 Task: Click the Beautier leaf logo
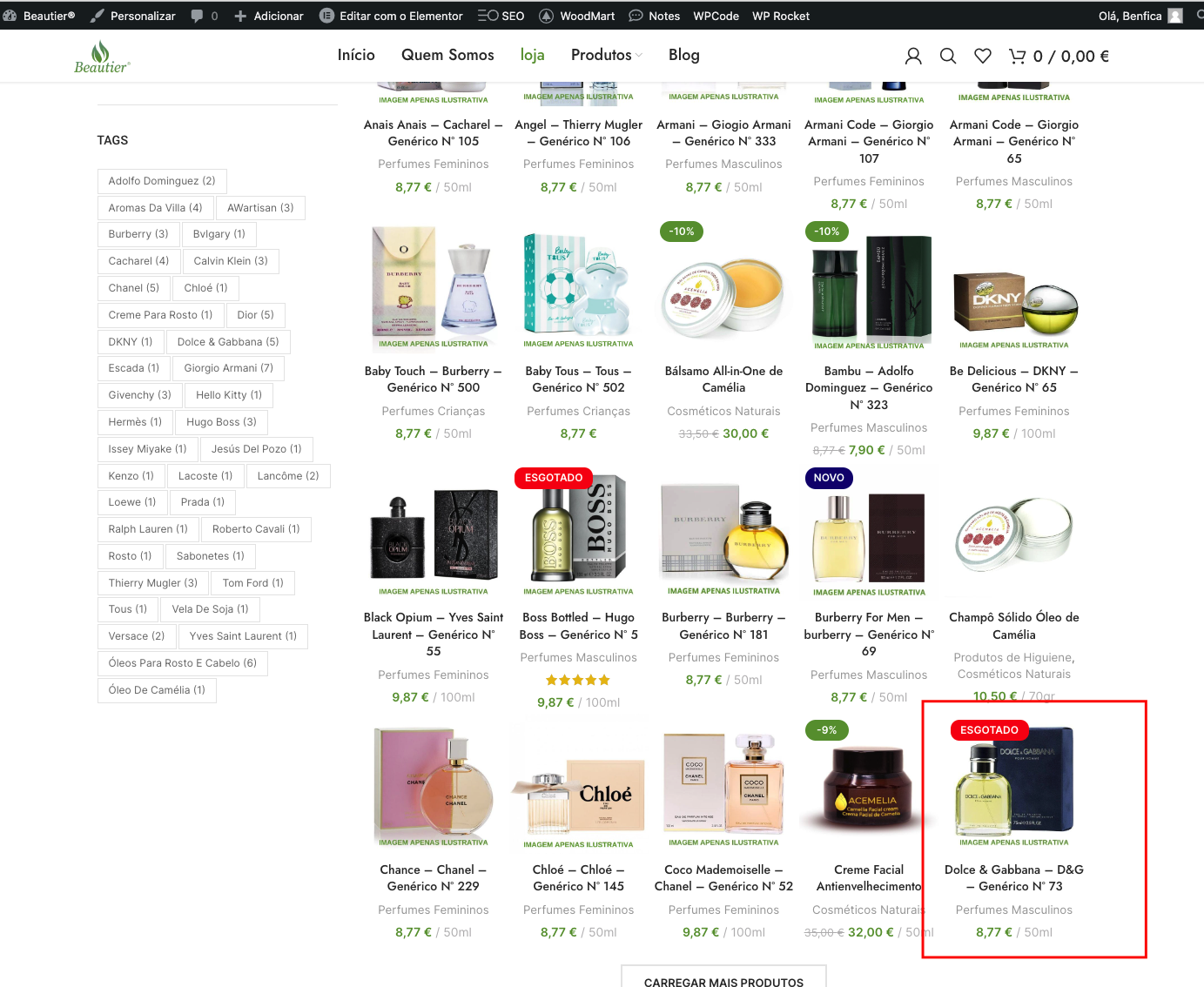(102, 57)
